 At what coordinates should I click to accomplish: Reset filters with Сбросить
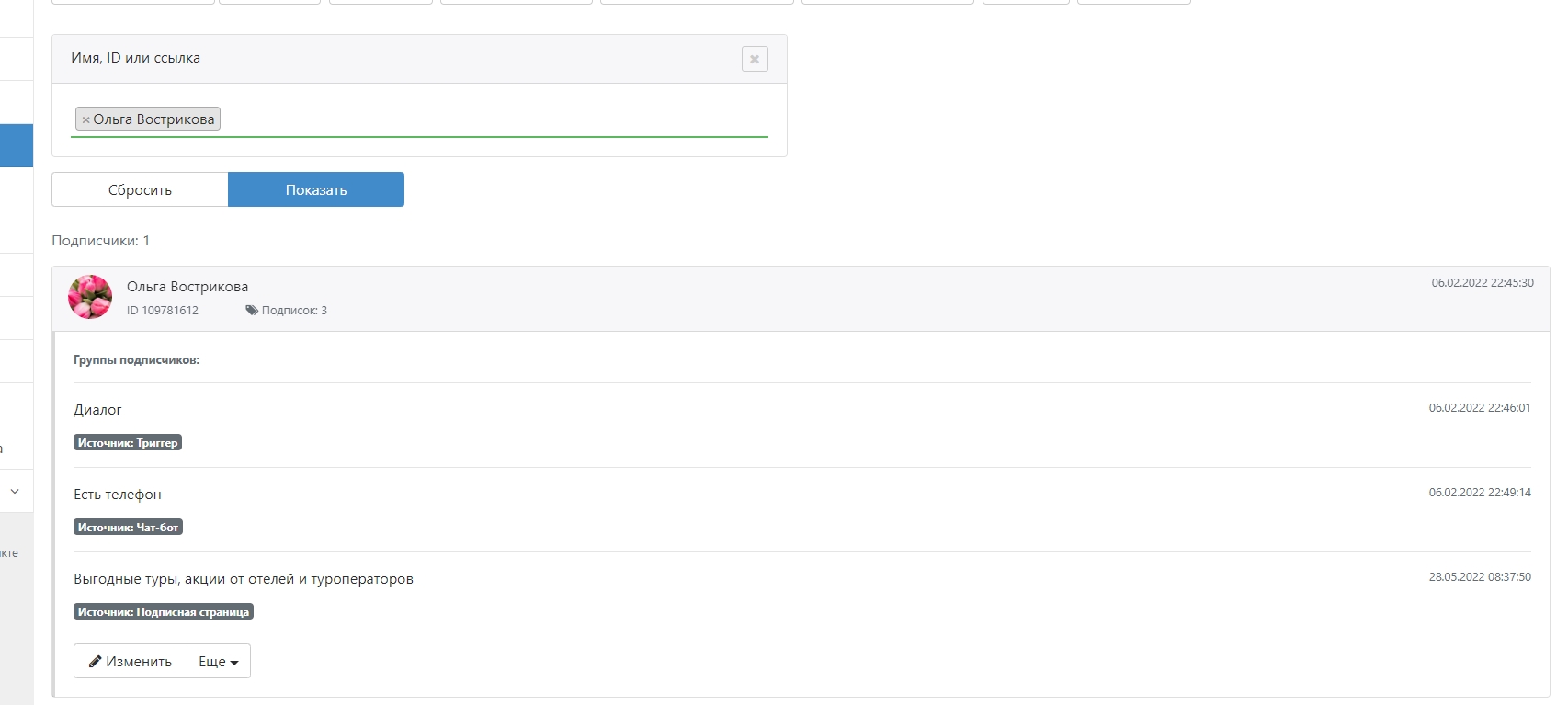140,190
